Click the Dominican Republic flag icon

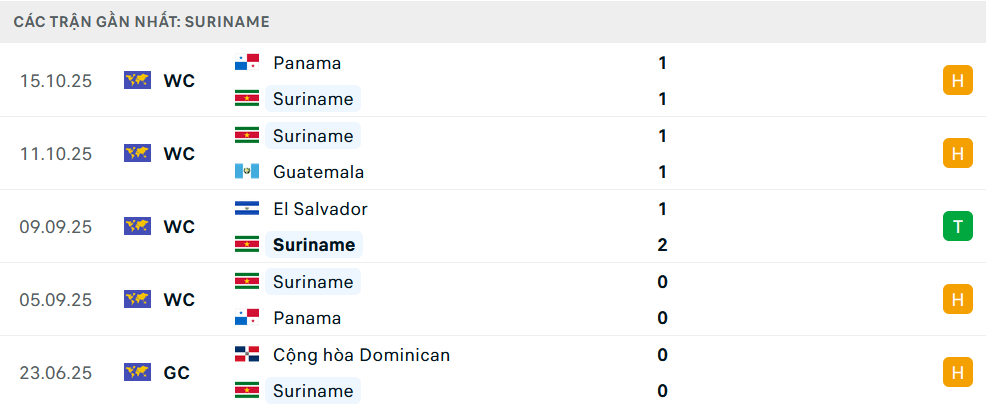(246, 355)
